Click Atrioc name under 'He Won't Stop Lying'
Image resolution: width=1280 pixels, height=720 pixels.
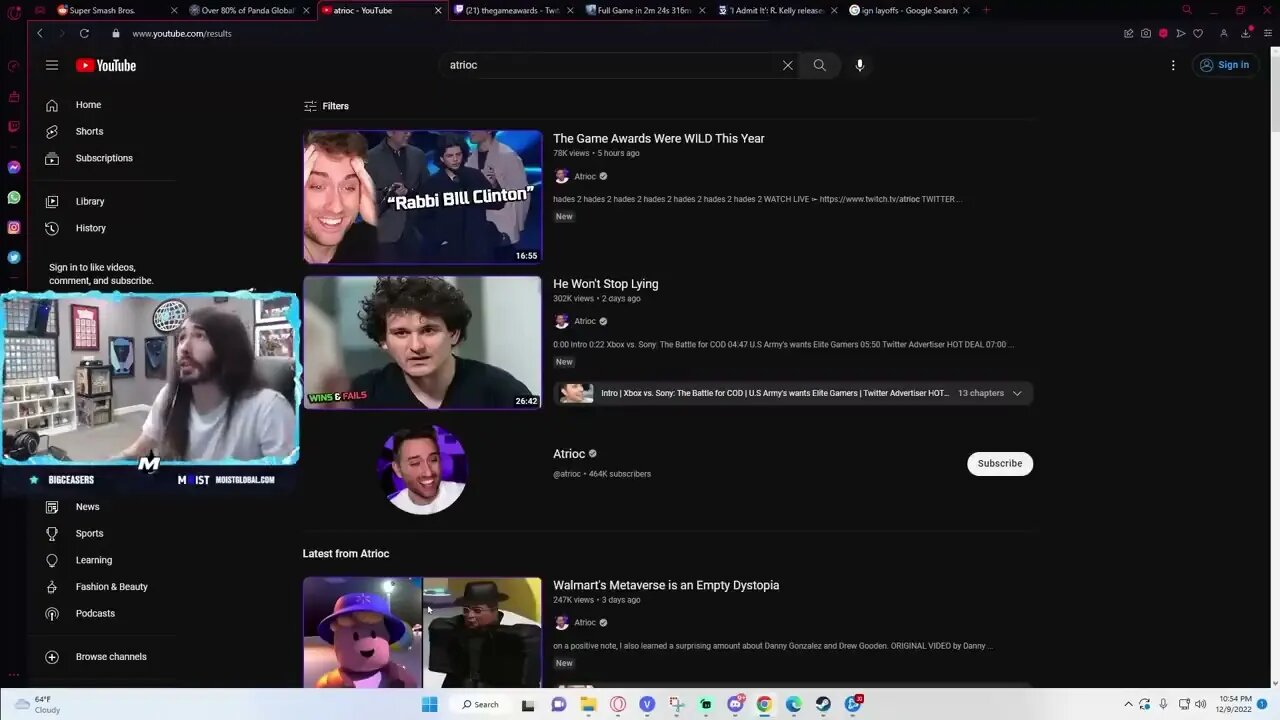coord(584,321)
